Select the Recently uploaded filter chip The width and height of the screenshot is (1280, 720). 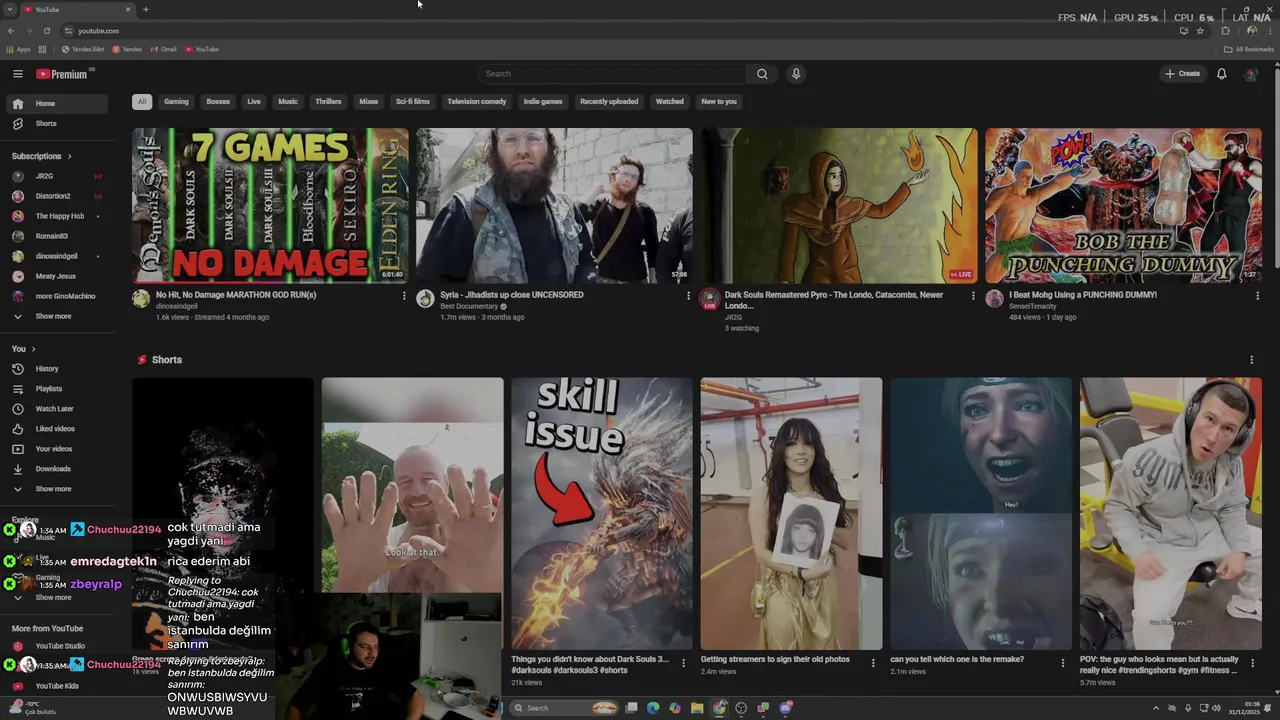(609, 101)
